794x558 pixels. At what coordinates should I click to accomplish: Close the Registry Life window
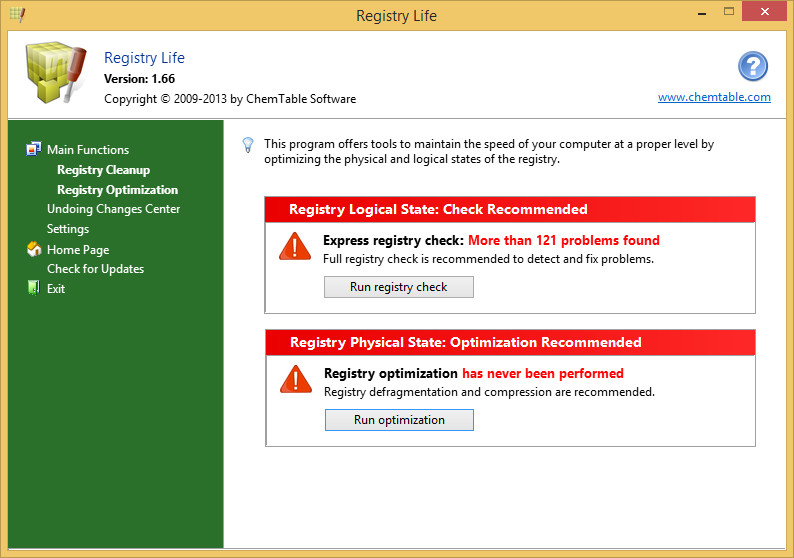click(x=765, y=11)
